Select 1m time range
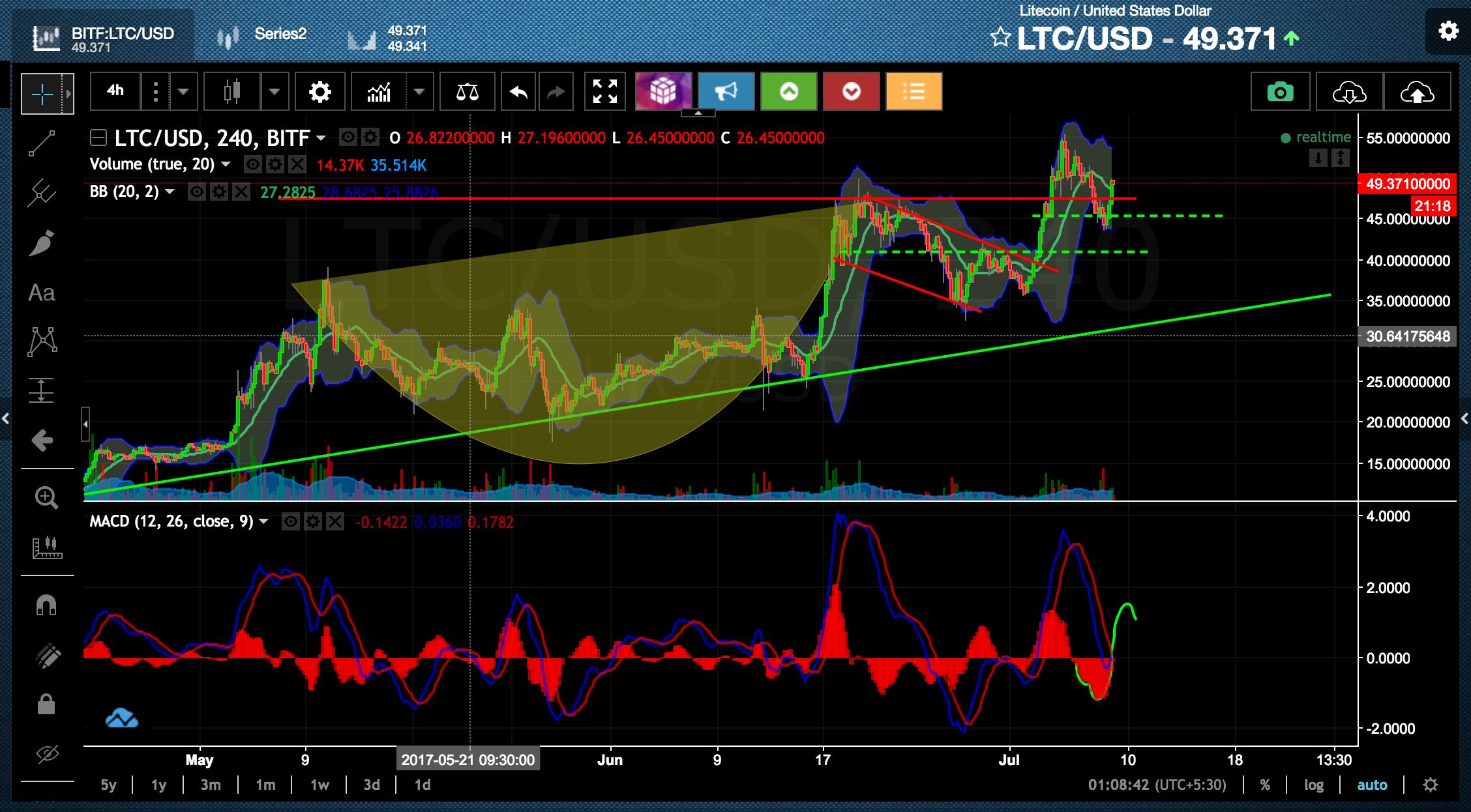 pyautogui.click(x=265, y=785)
